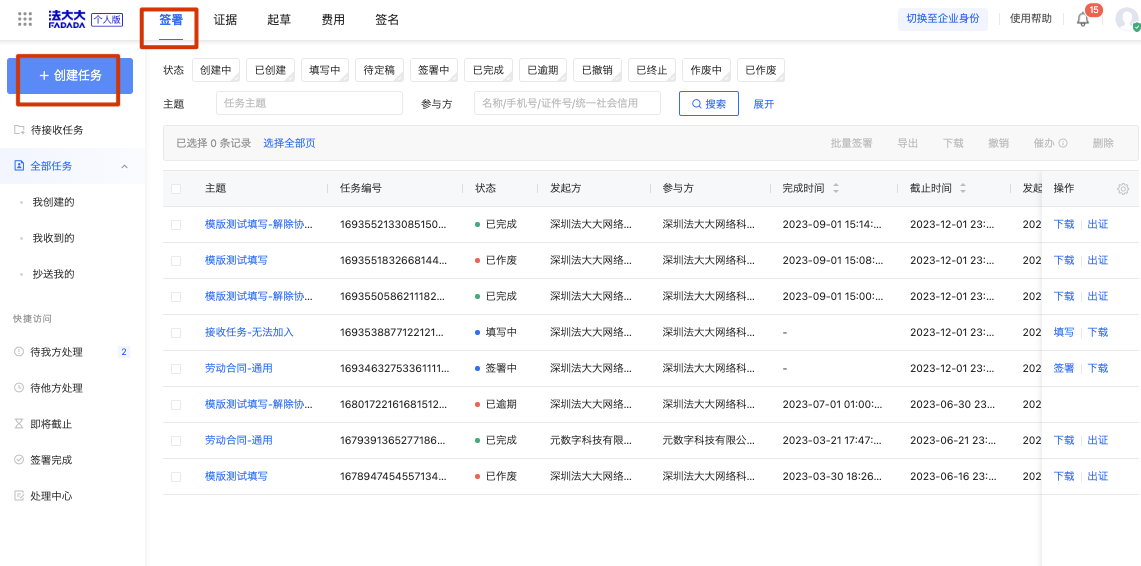Open table column settings gear icon
The width and height of the screenshot is (1141, 566).
pos(1123,188)
